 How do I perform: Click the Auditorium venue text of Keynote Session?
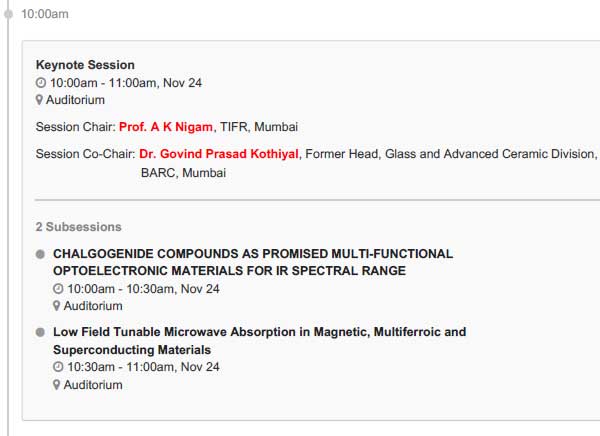75,100
